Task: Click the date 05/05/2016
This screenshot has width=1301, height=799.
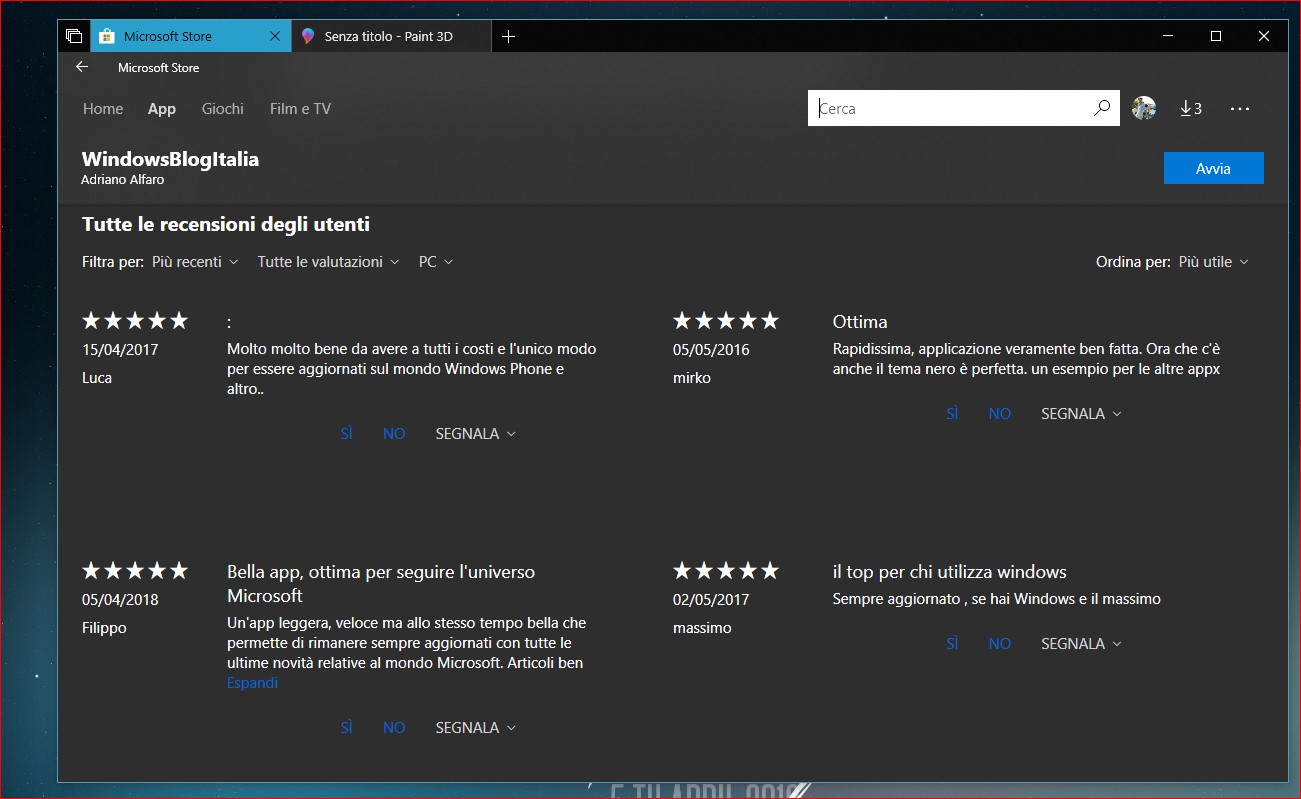Action: (711, 350)
